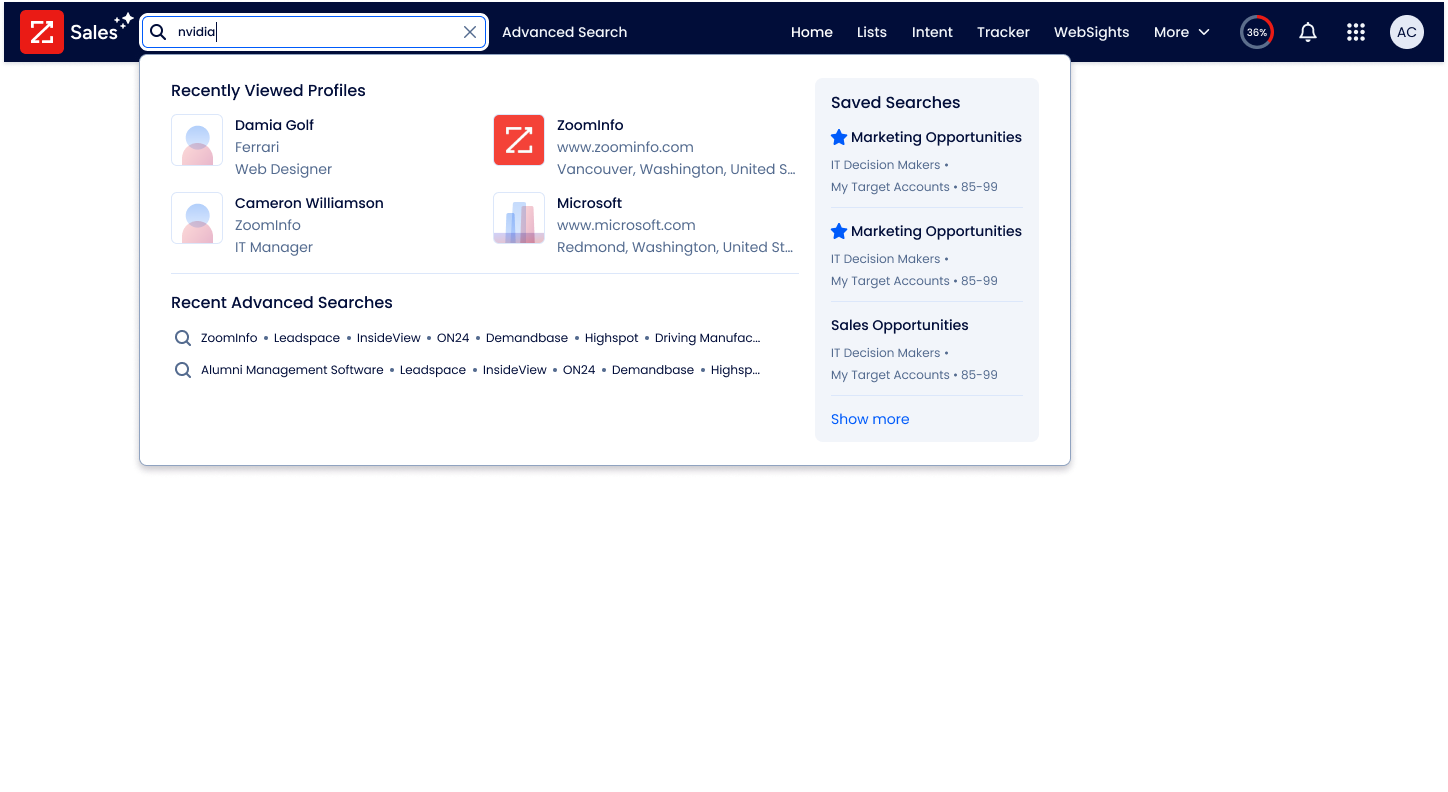Click Show more under Saved Searches

pos(870,419)
